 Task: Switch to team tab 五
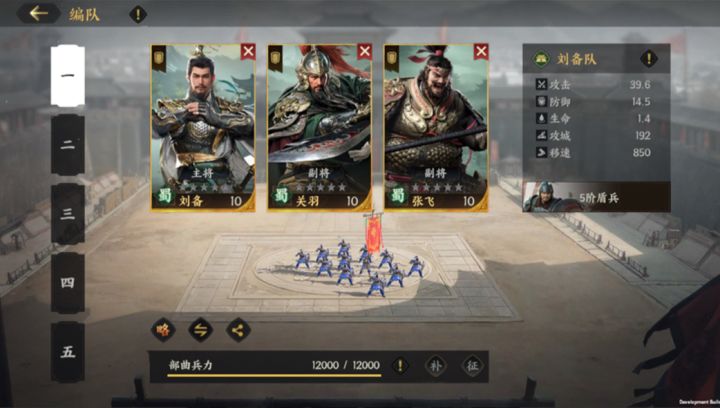[x=68, y=352]
